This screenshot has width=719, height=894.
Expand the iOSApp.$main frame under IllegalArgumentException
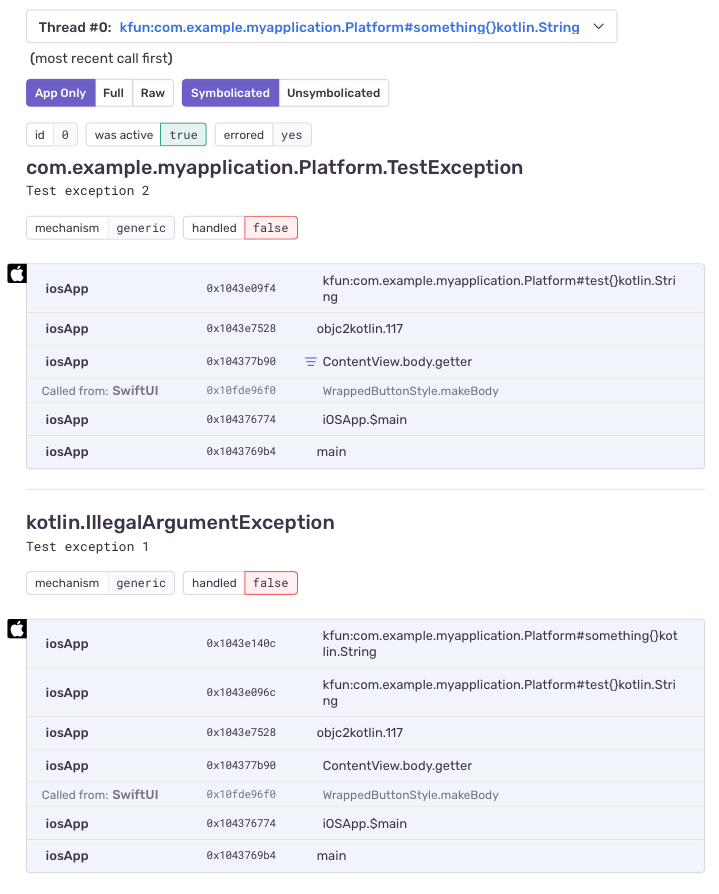tap(365, 823)
